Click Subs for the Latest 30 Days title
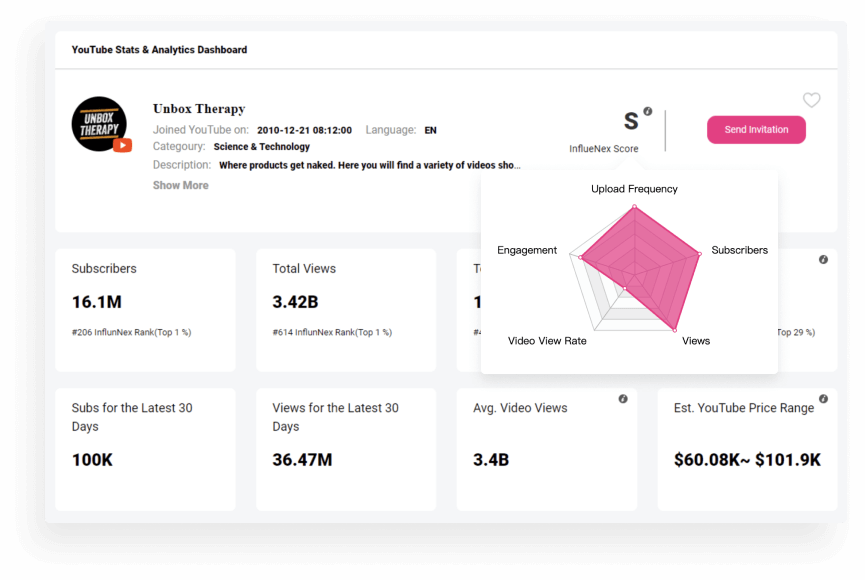The width and height of the screenshot is (865, 580). click(132, 417)
